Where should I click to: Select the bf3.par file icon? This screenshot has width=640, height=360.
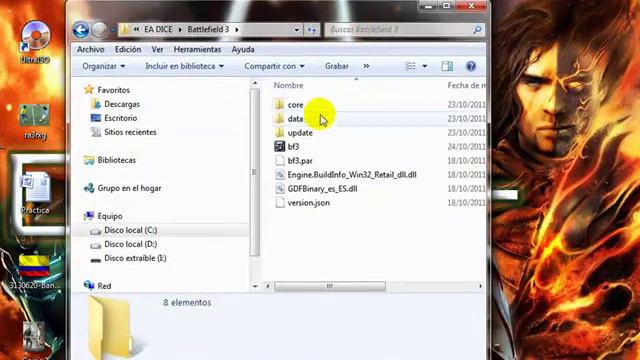click(280, 160)
